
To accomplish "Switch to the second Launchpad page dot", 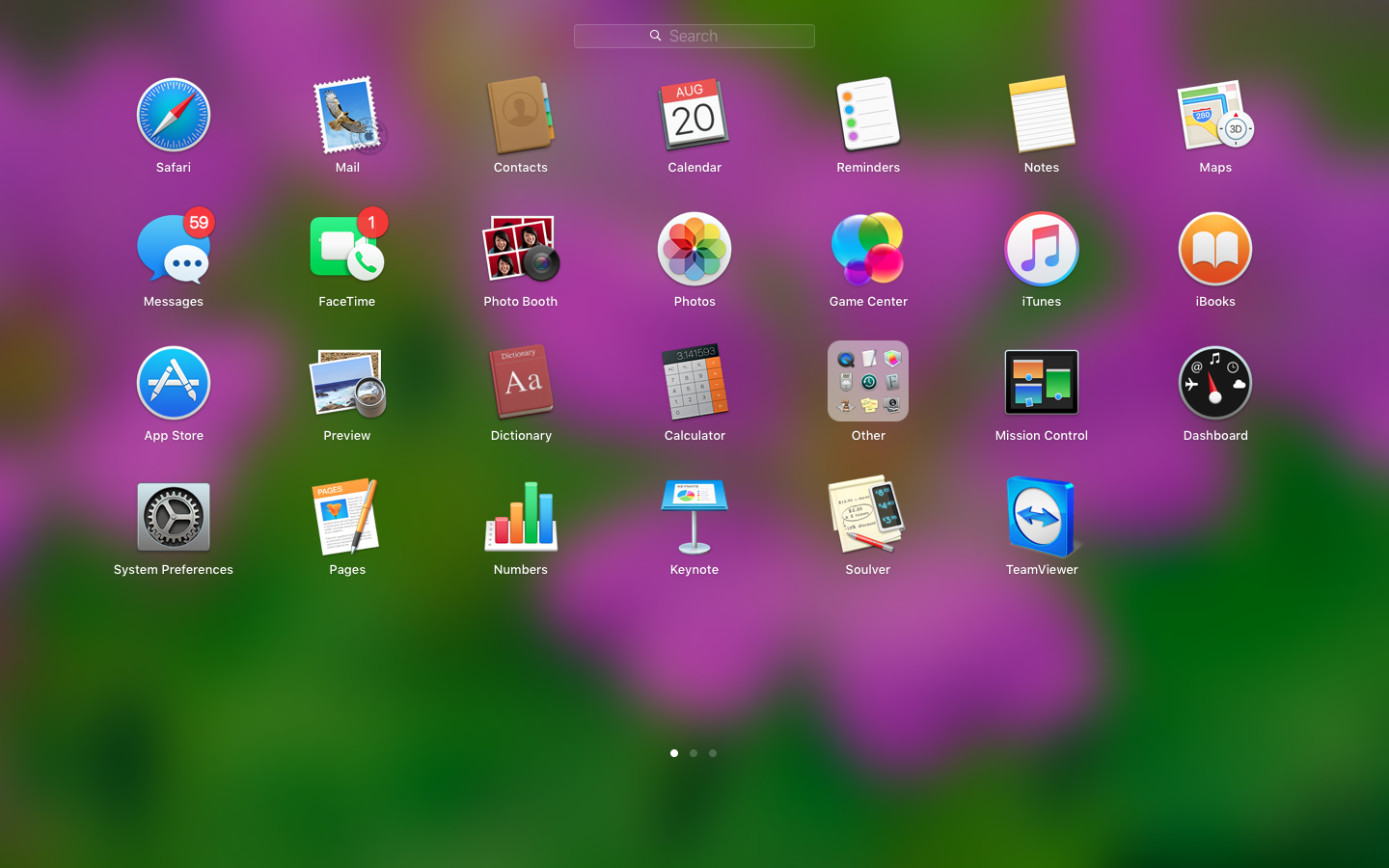I will pos(694,753).
